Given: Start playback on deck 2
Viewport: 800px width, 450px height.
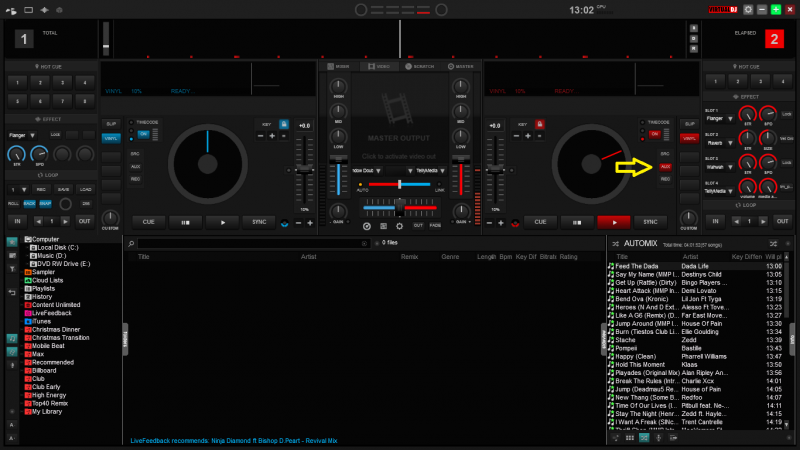Looking at the screenshot, I should [614, 222].
